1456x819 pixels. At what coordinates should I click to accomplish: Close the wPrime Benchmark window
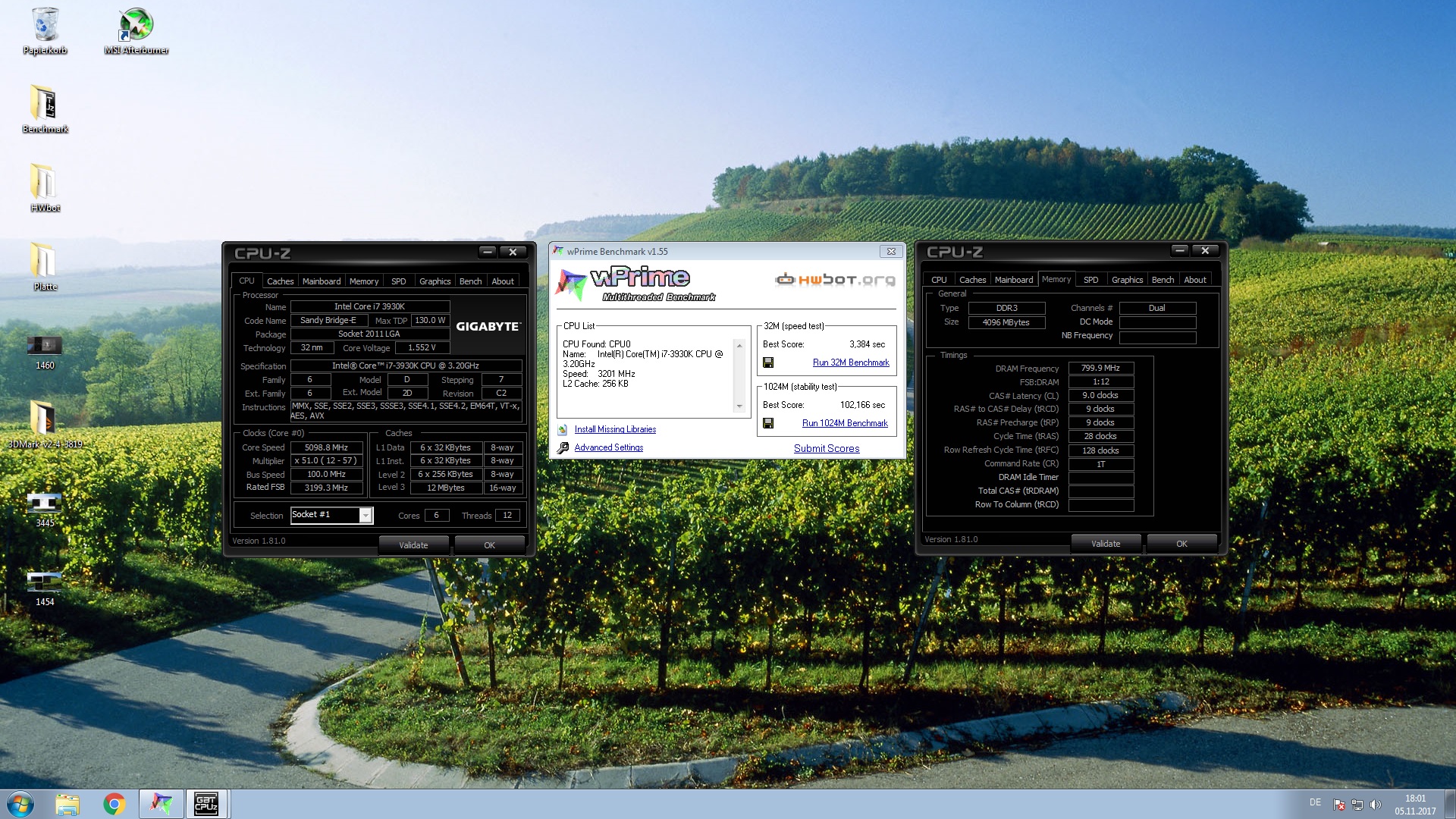point(891,252)
